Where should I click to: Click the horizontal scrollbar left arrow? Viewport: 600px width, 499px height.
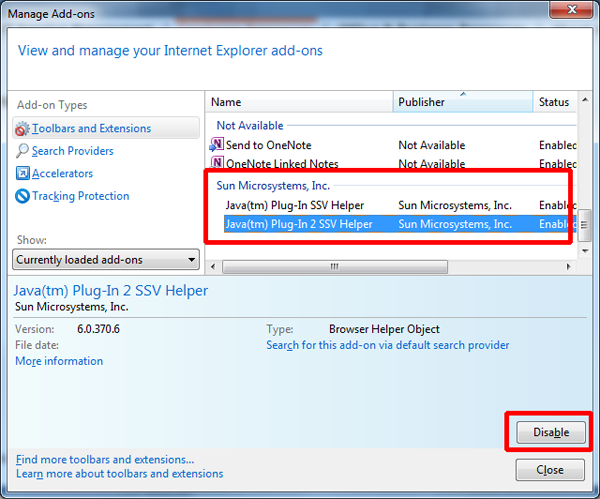(213, 266)
